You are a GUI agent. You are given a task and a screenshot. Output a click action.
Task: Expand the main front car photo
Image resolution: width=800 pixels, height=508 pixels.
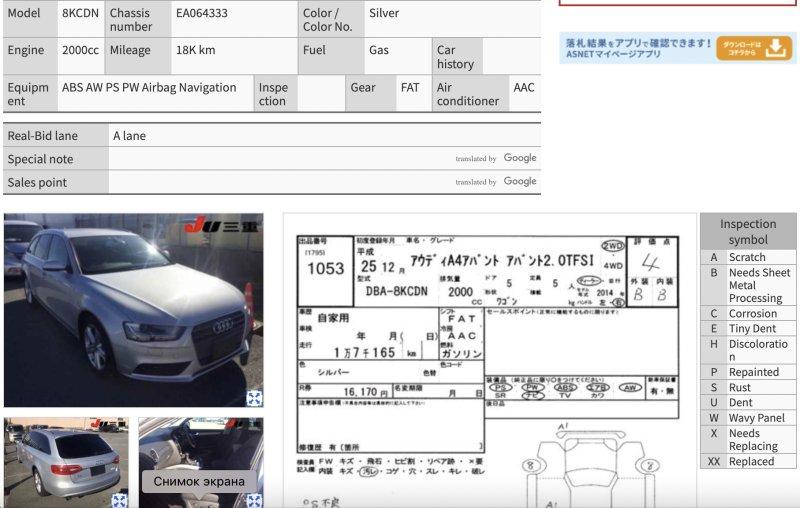[254, 398]
